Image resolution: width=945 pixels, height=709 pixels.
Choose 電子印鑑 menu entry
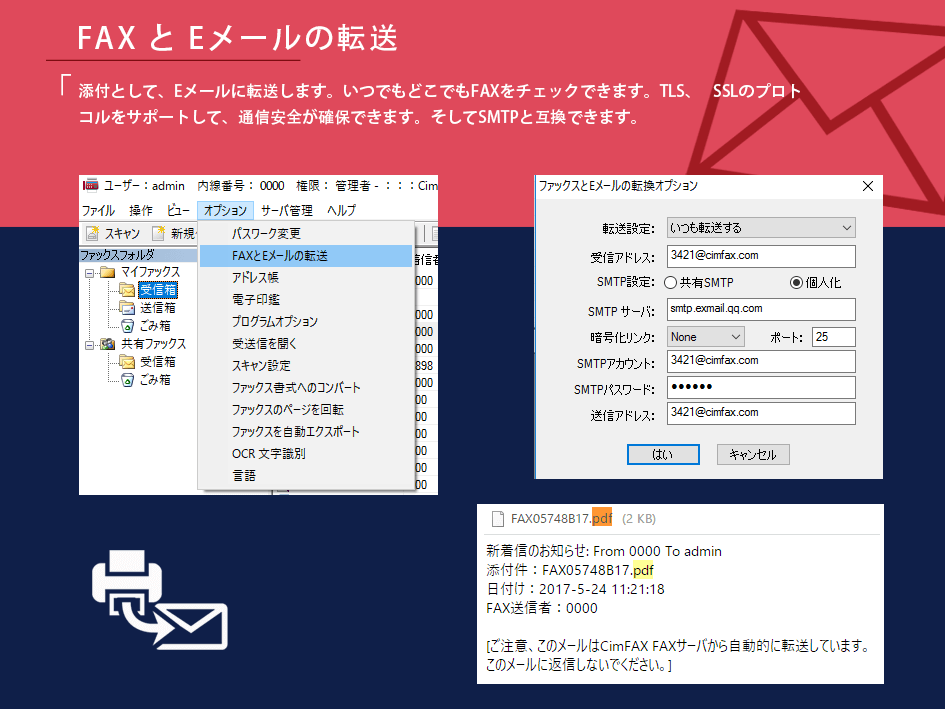306,300
